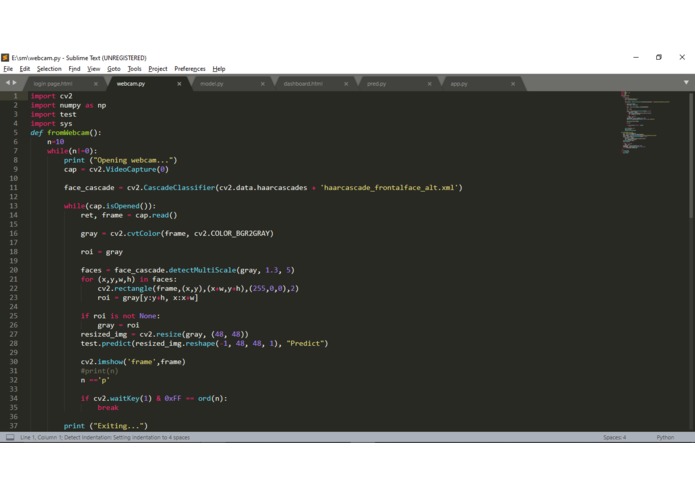Image resolution: width=695 pixels, height=494 pixels.
Task: Go to next tab with right arrow
Action: coord(15,82)
